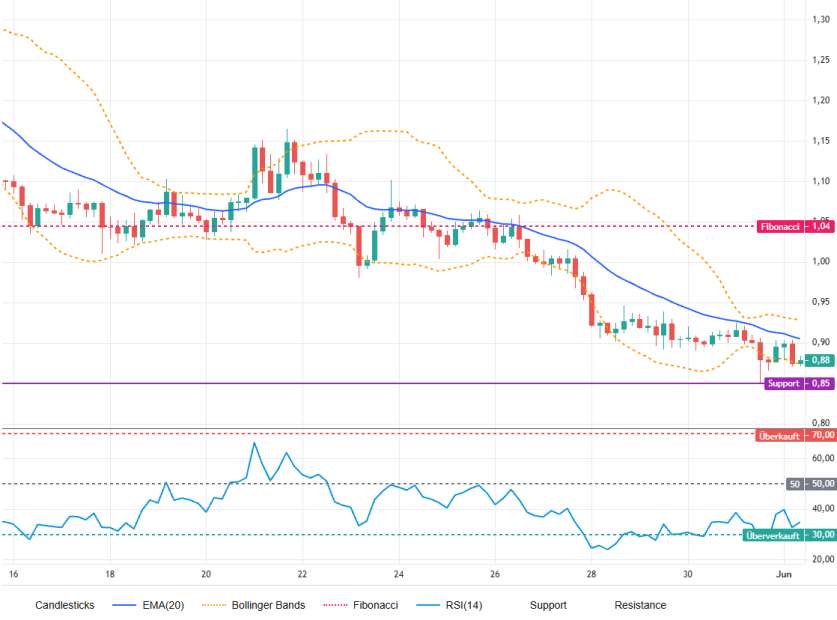Click the 40,00 RSI axis value
This screenshot has width=837, height=620.
823,508
